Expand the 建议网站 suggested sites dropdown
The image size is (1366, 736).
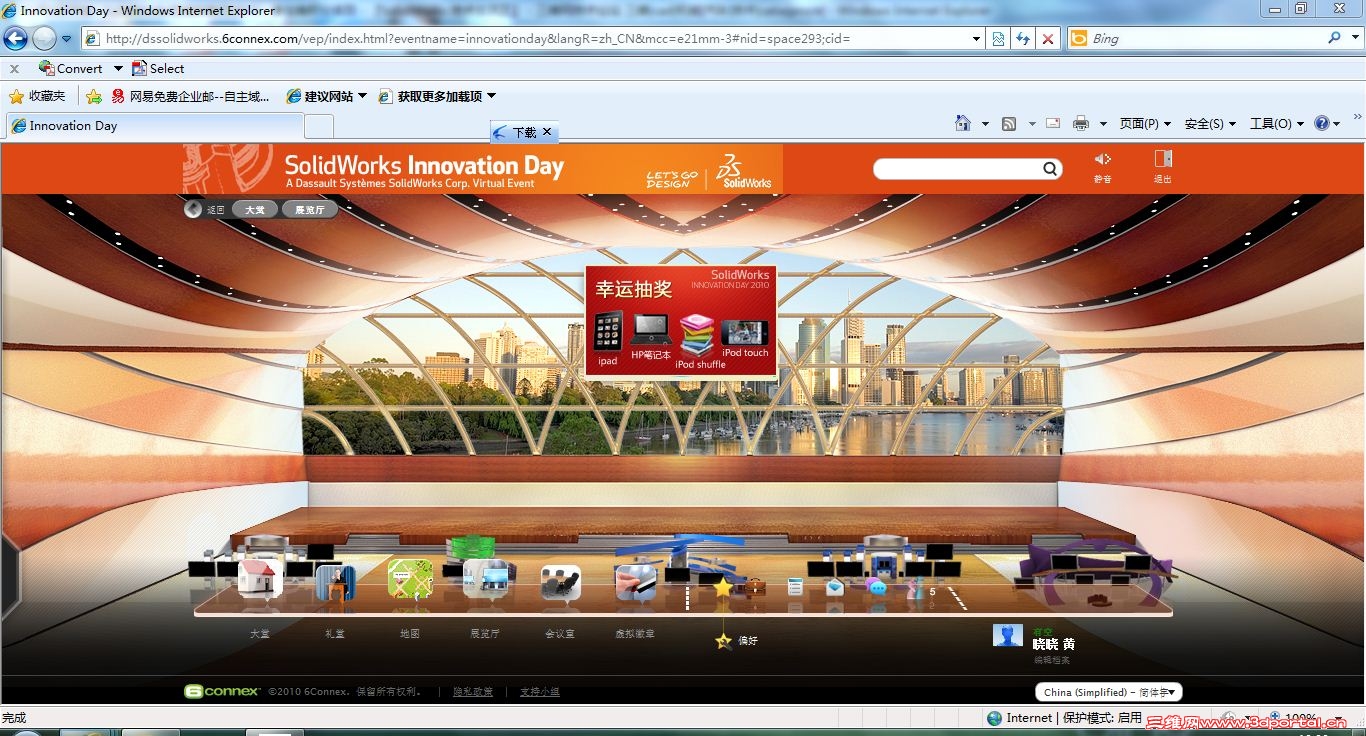coord(362,96)
